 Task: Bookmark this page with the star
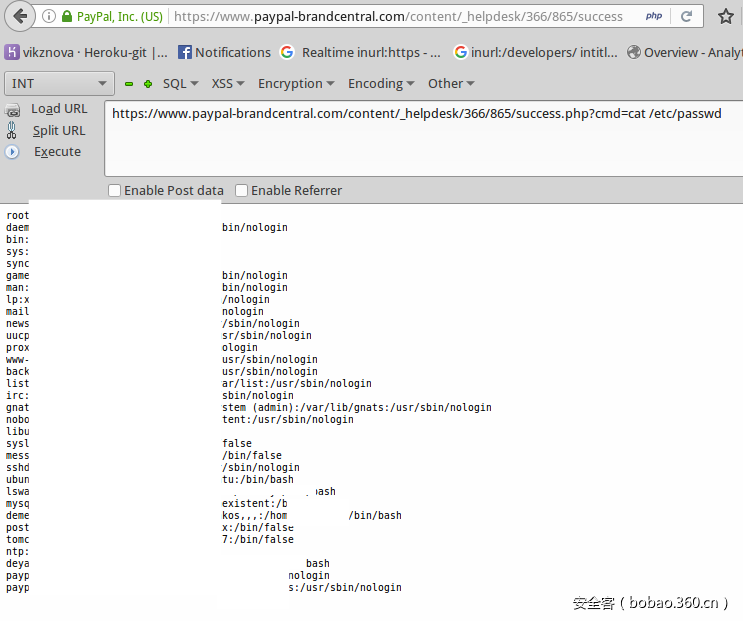tap(725, 17)
